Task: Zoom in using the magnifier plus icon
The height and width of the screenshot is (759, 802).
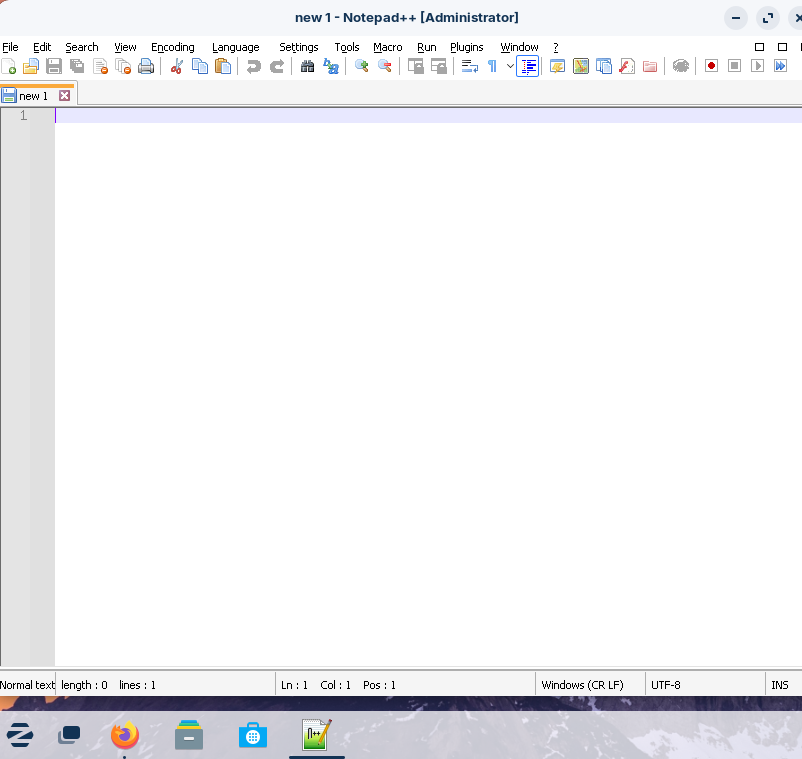Action: point(362,66)
